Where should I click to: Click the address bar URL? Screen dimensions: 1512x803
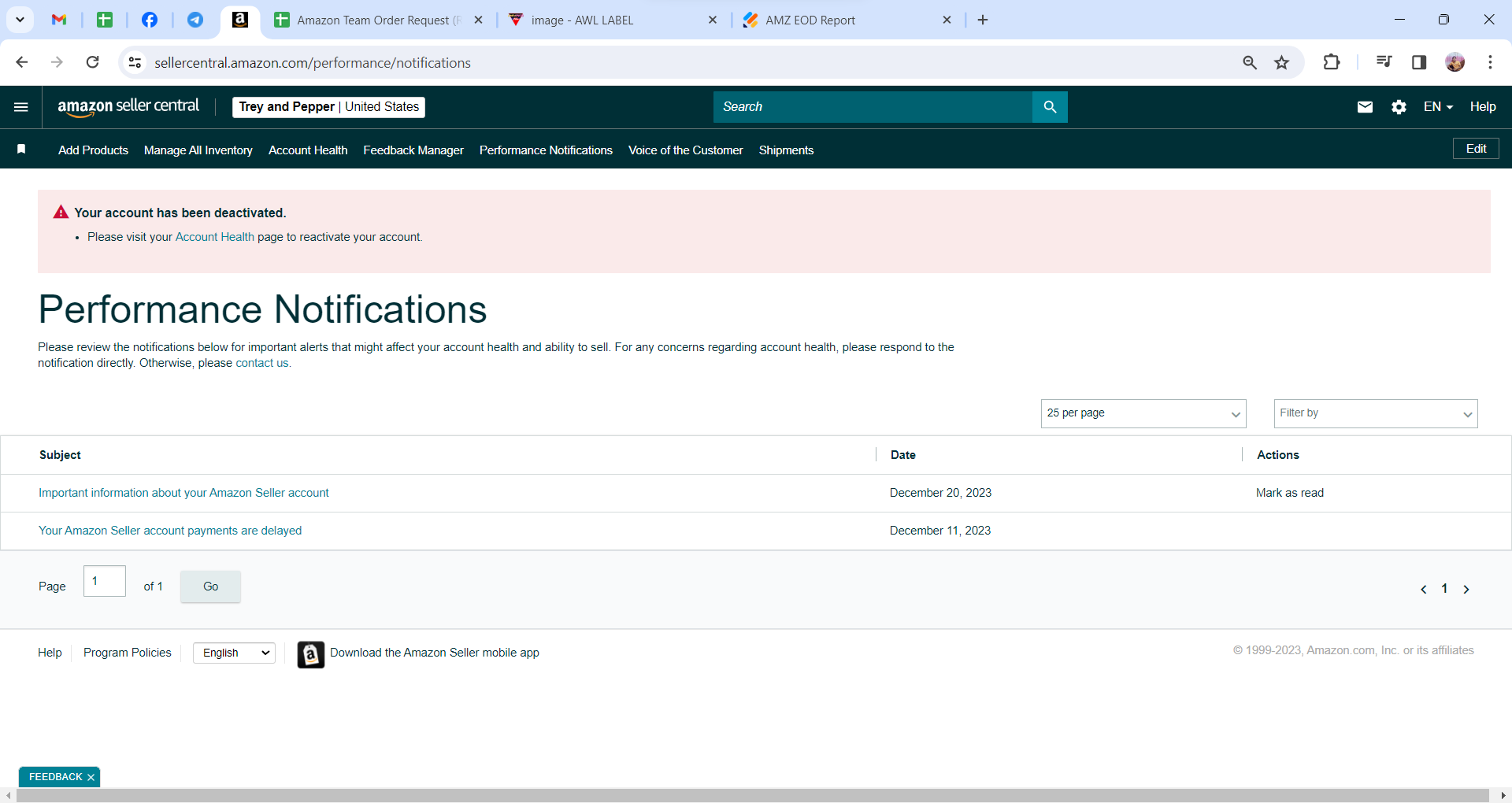click(x=313, y=63)
